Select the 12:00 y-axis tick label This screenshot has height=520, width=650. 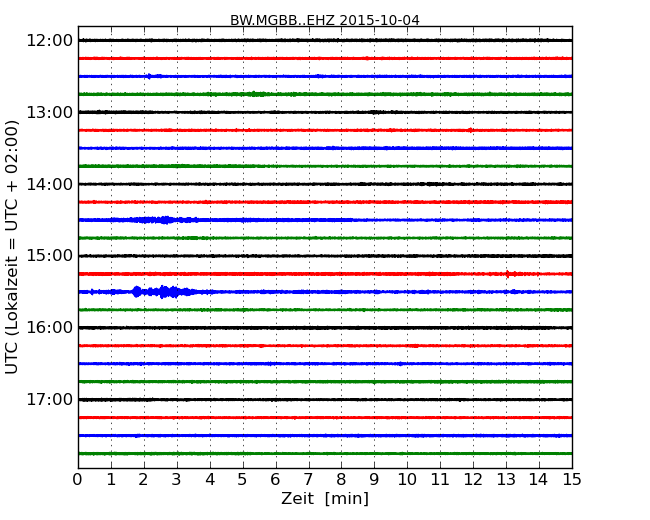click(x=49, y=41)
